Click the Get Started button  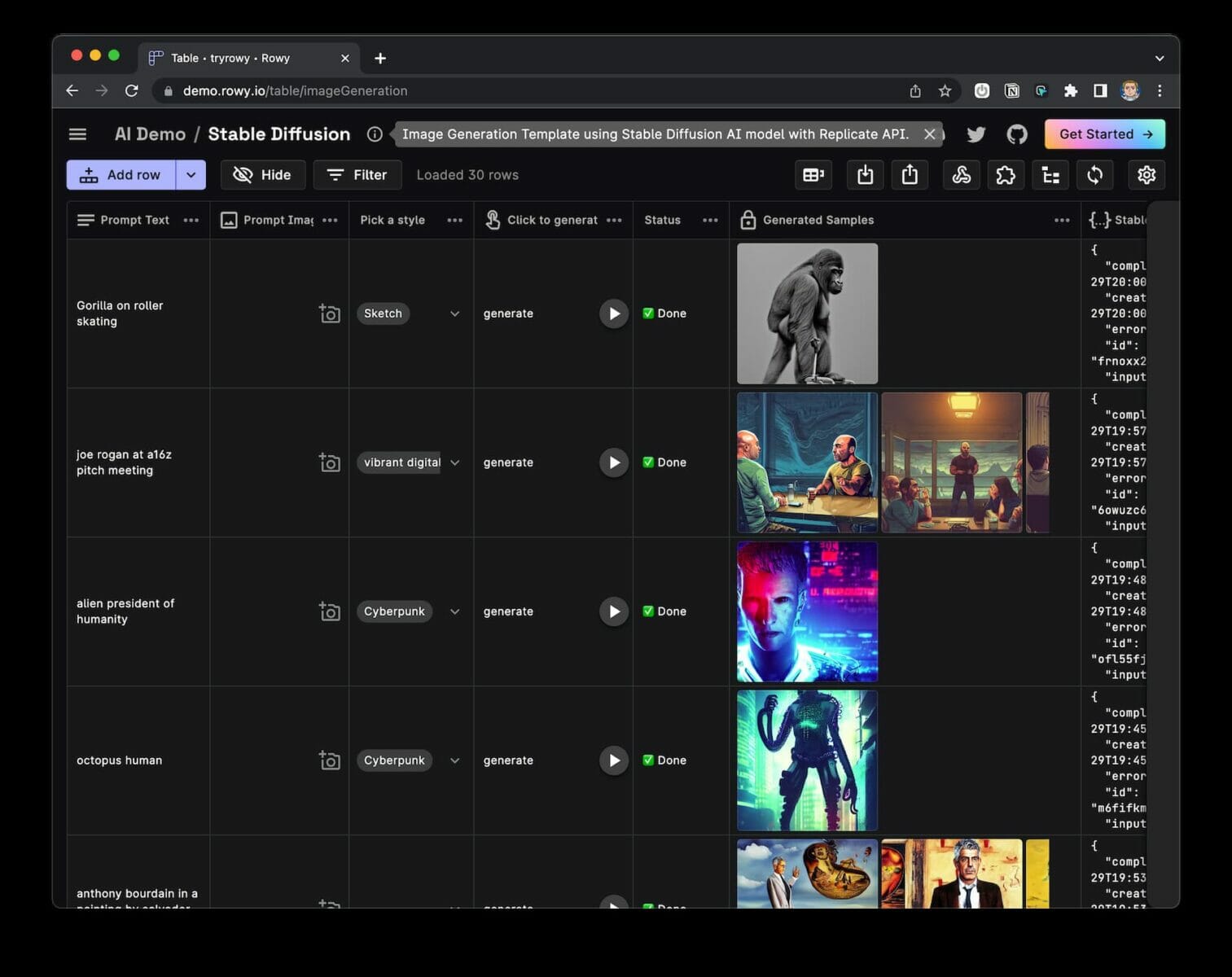click(1104, 134)
